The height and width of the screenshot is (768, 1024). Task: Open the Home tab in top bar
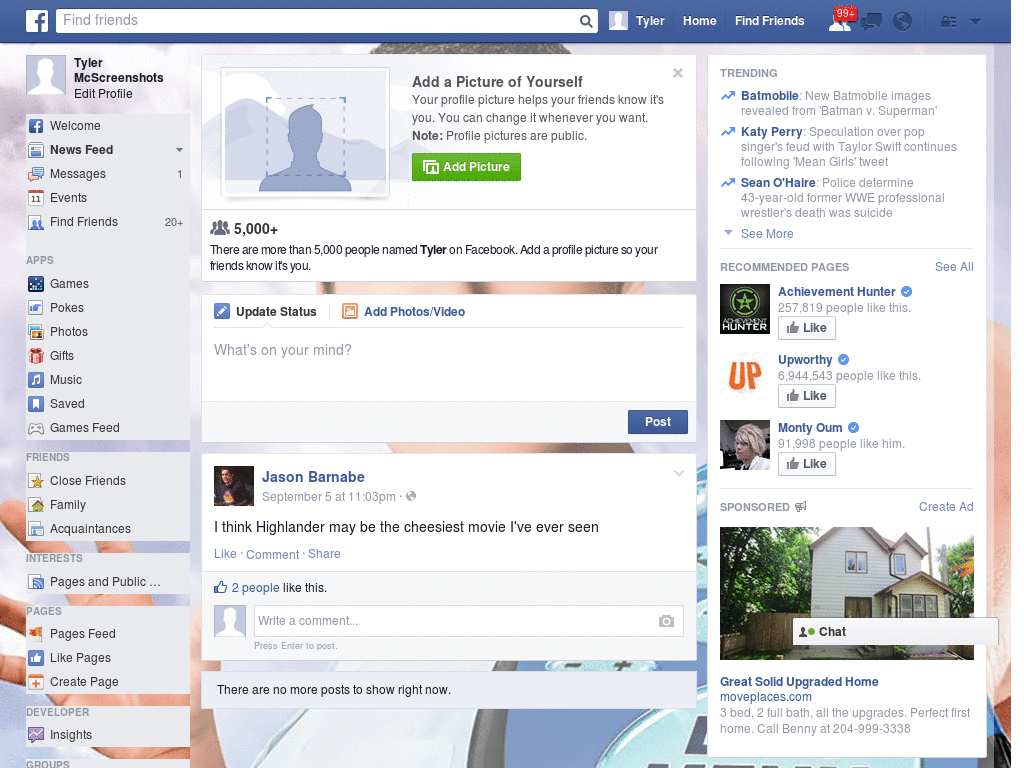coord(699,21)
